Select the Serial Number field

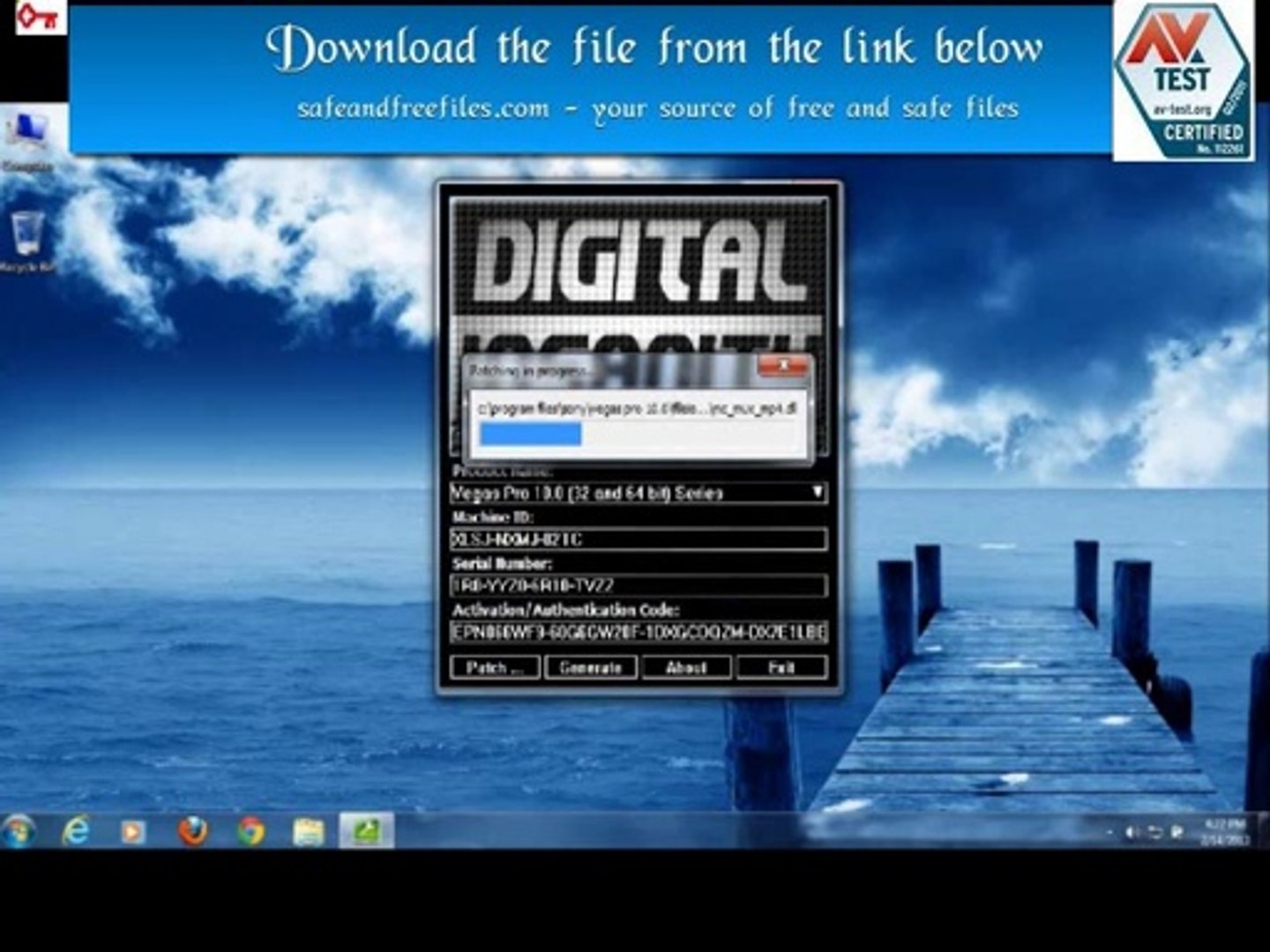[x=638, y=585]
